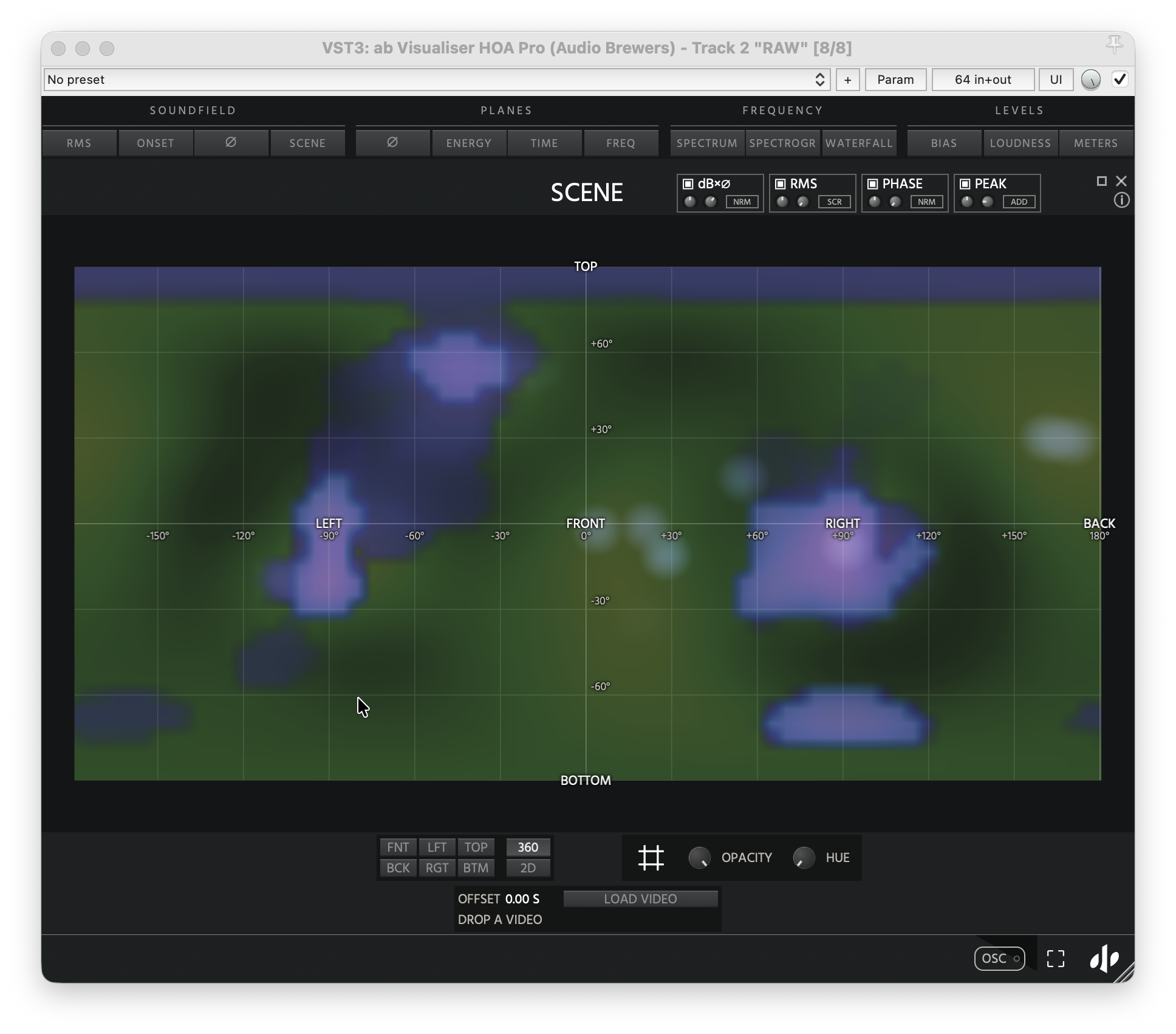The image size is (1176, 1034).
Task: Click the OPACITY knob
Action: (x=699, y=858)
